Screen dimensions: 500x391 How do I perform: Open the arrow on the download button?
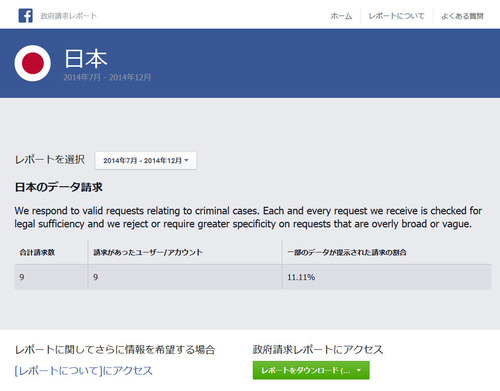click(359, 370)
